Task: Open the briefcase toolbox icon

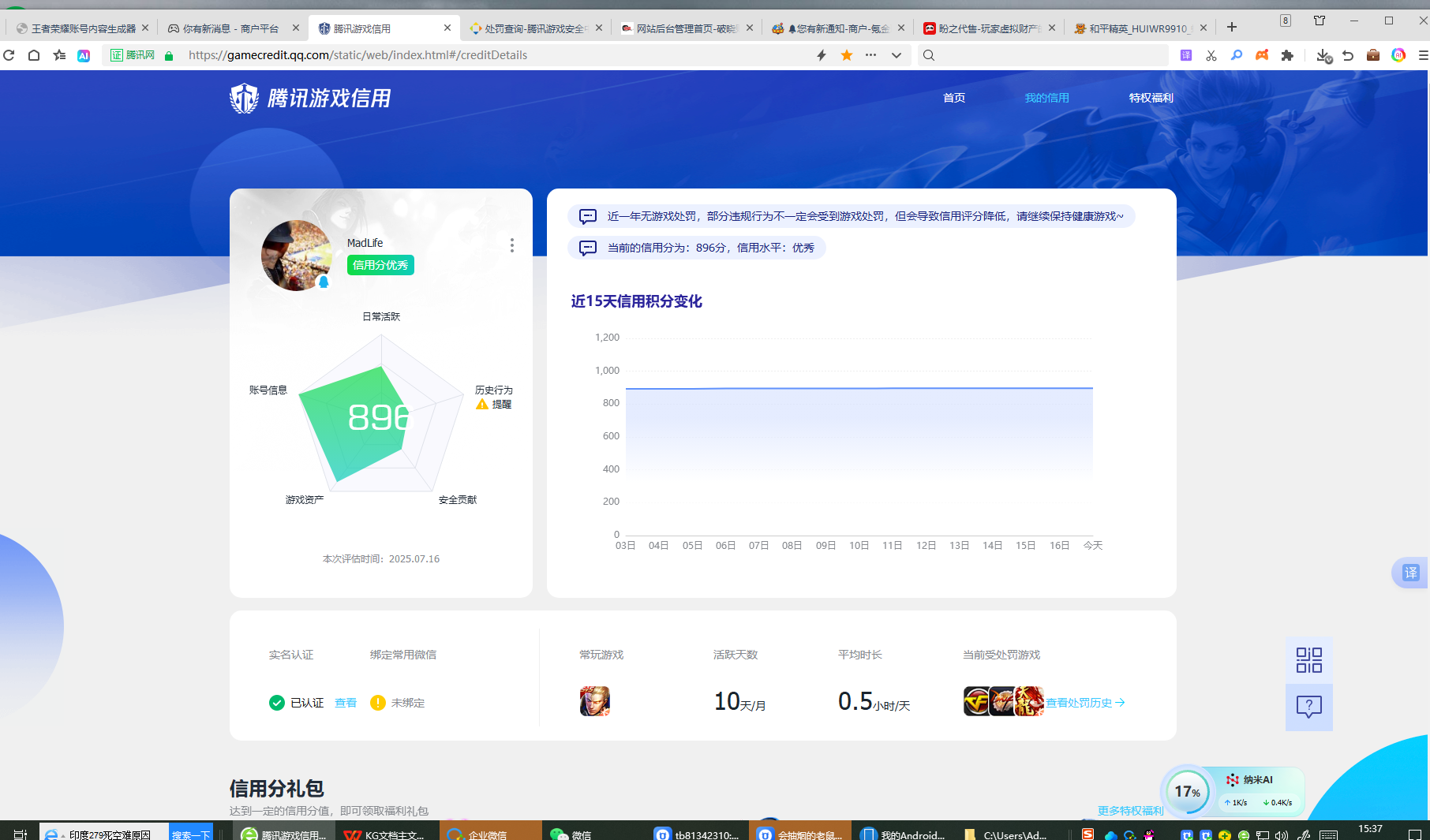Action: 1373,55
